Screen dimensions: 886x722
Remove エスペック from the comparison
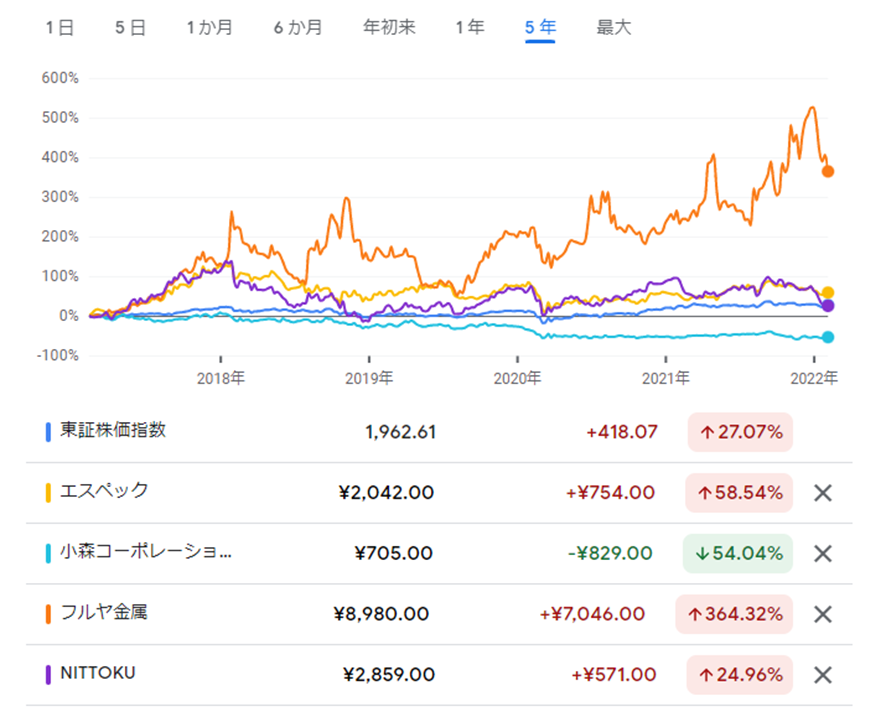pos(823,493)
